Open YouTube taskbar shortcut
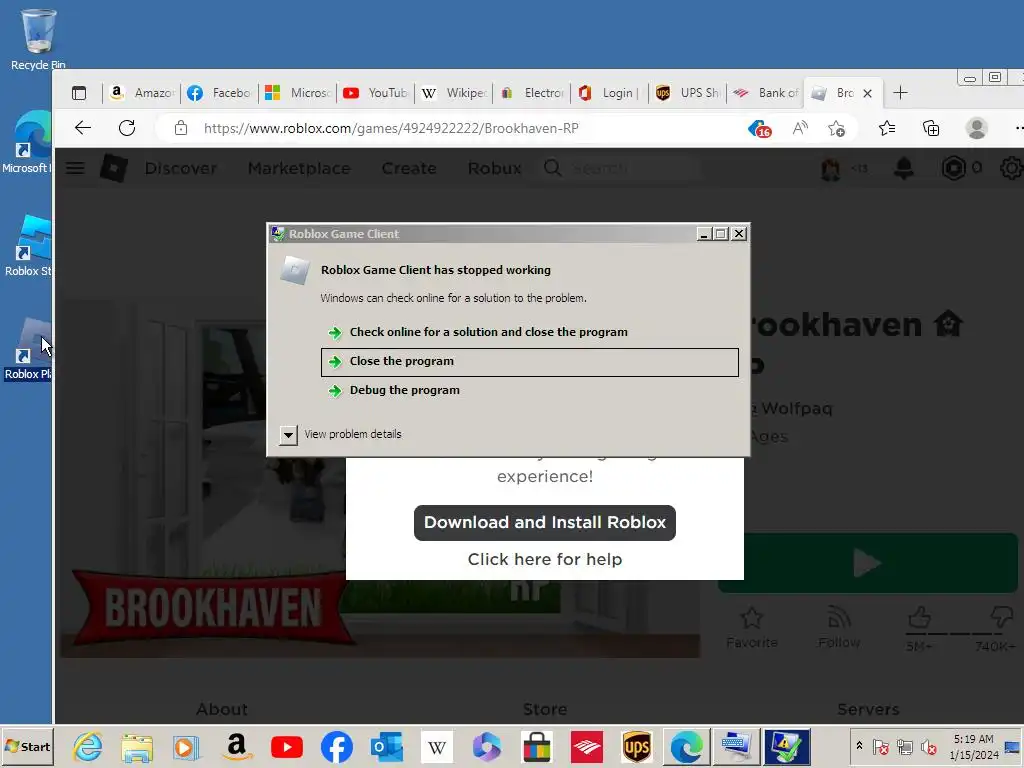 tap(287, 747)
